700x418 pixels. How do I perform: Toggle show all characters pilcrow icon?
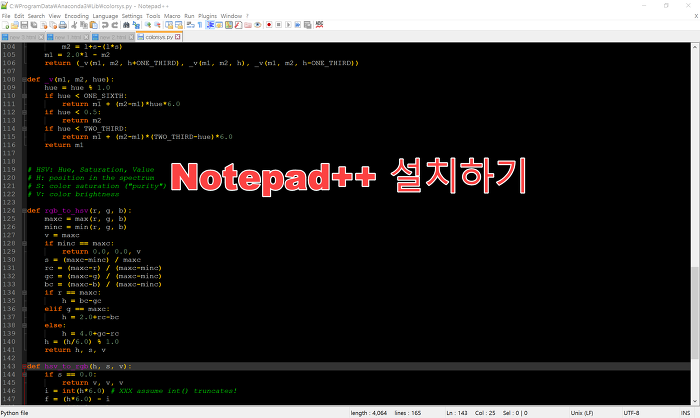(200, 25)
